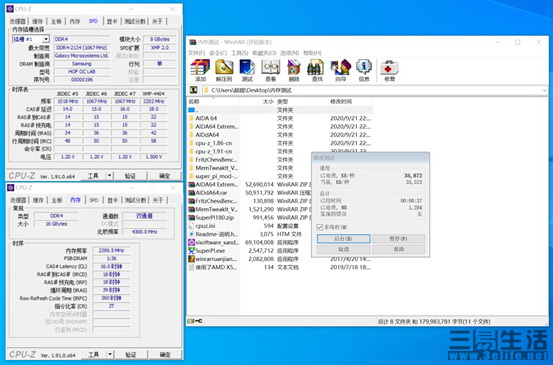Select the AIDA64 Extrem... ZIP row sized 52,690,014
Screen dimensions: 553x365
point(250,184)
